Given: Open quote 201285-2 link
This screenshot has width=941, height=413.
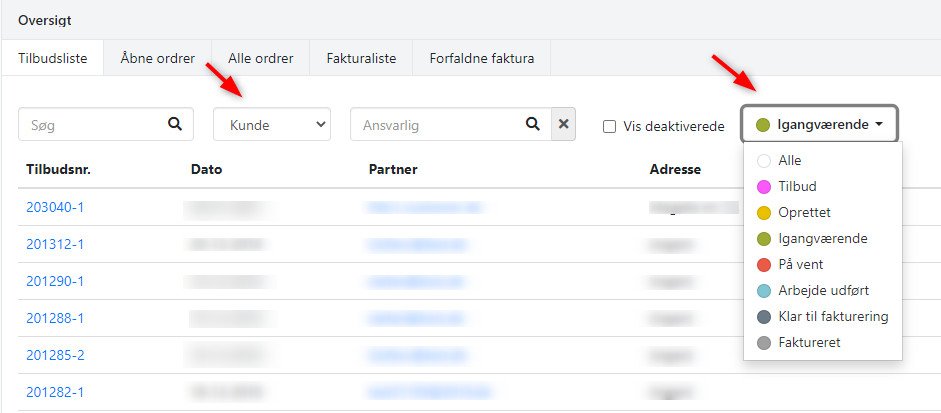Looking at the screenshot, I should [55, 355].
